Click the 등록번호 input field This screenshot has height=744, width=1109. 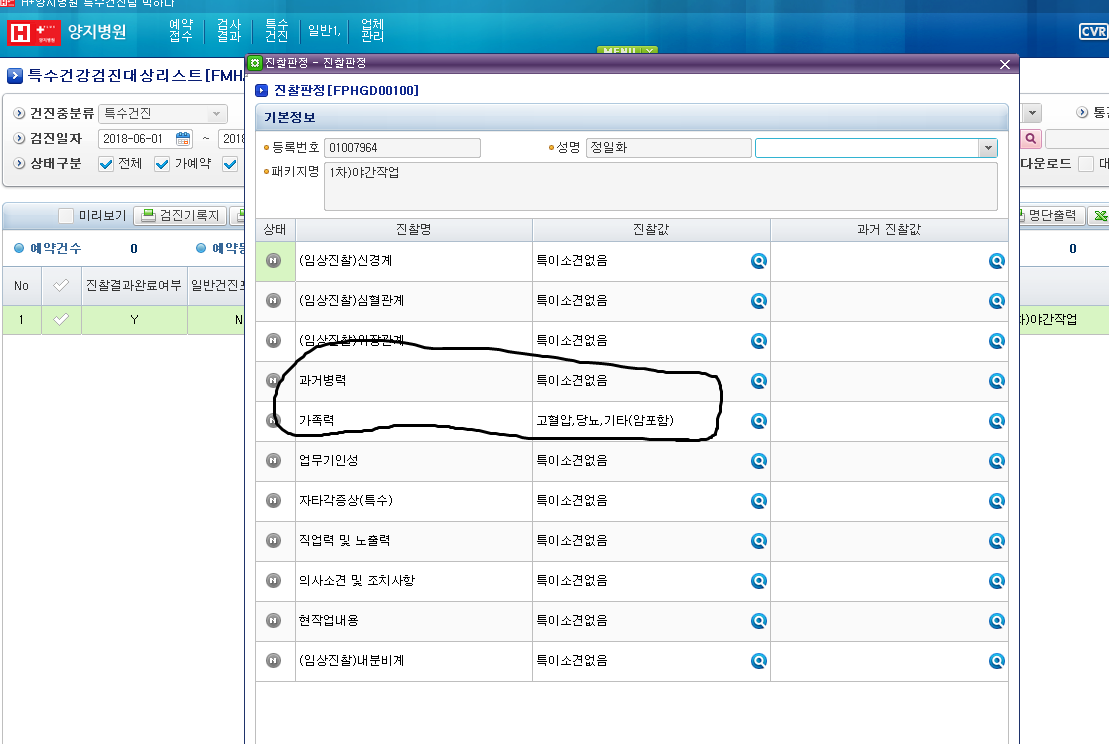[402, 148]
